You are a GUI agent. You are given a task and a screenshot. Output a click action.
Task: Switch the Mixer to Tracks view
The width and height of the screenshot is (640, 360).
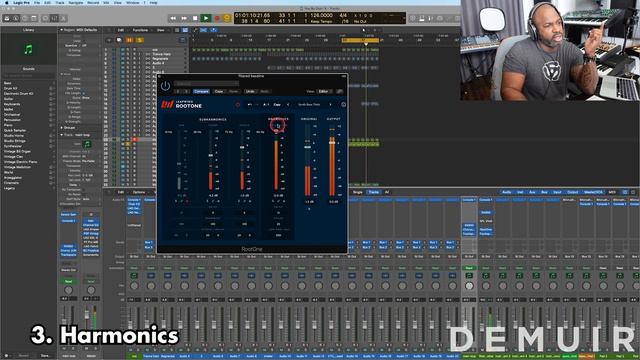tap(373, 192)
